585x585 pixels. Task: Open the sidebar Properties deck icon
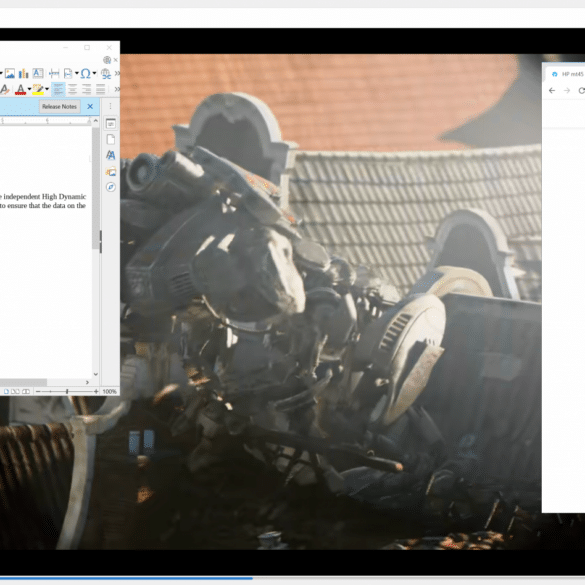tap(111, 123)
